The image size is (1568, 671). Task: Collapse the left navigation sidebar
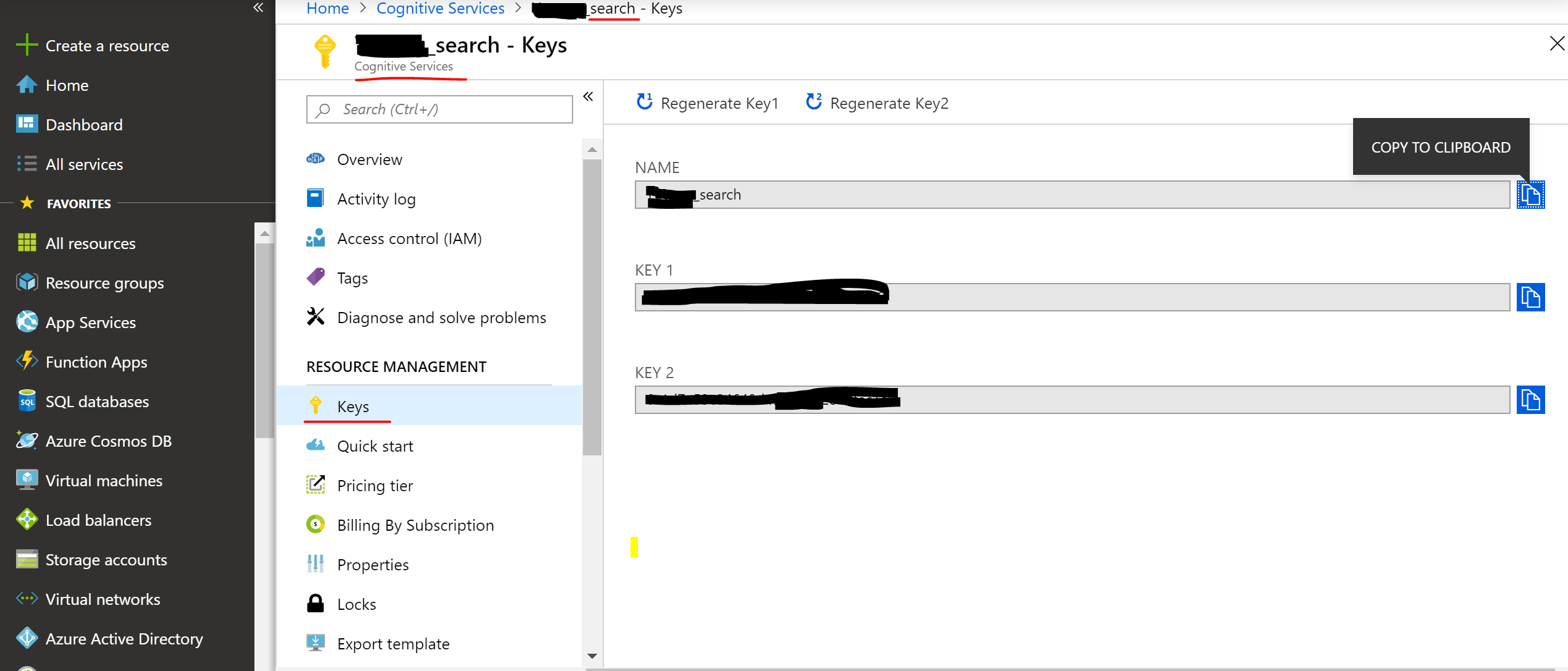pos(258,8)
